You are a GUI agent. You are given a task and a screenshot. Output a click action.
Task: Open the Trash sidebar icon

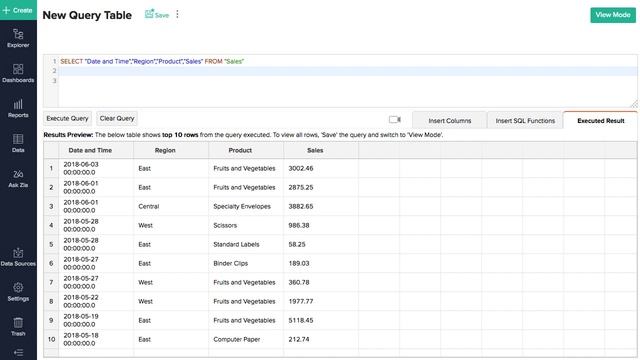[18, 327]
